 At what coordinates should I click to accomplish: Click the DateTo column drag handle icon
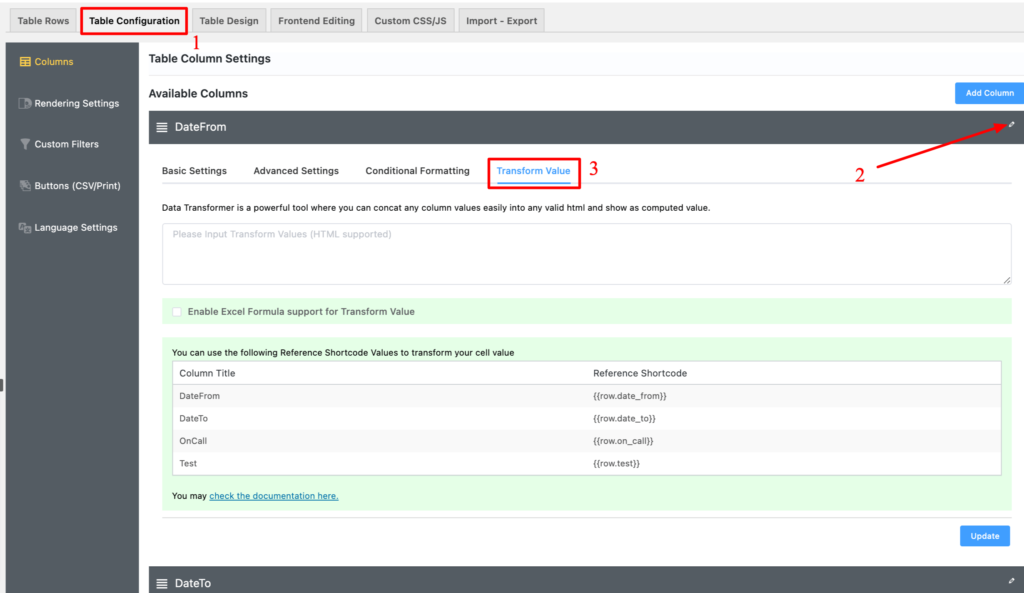162,583
